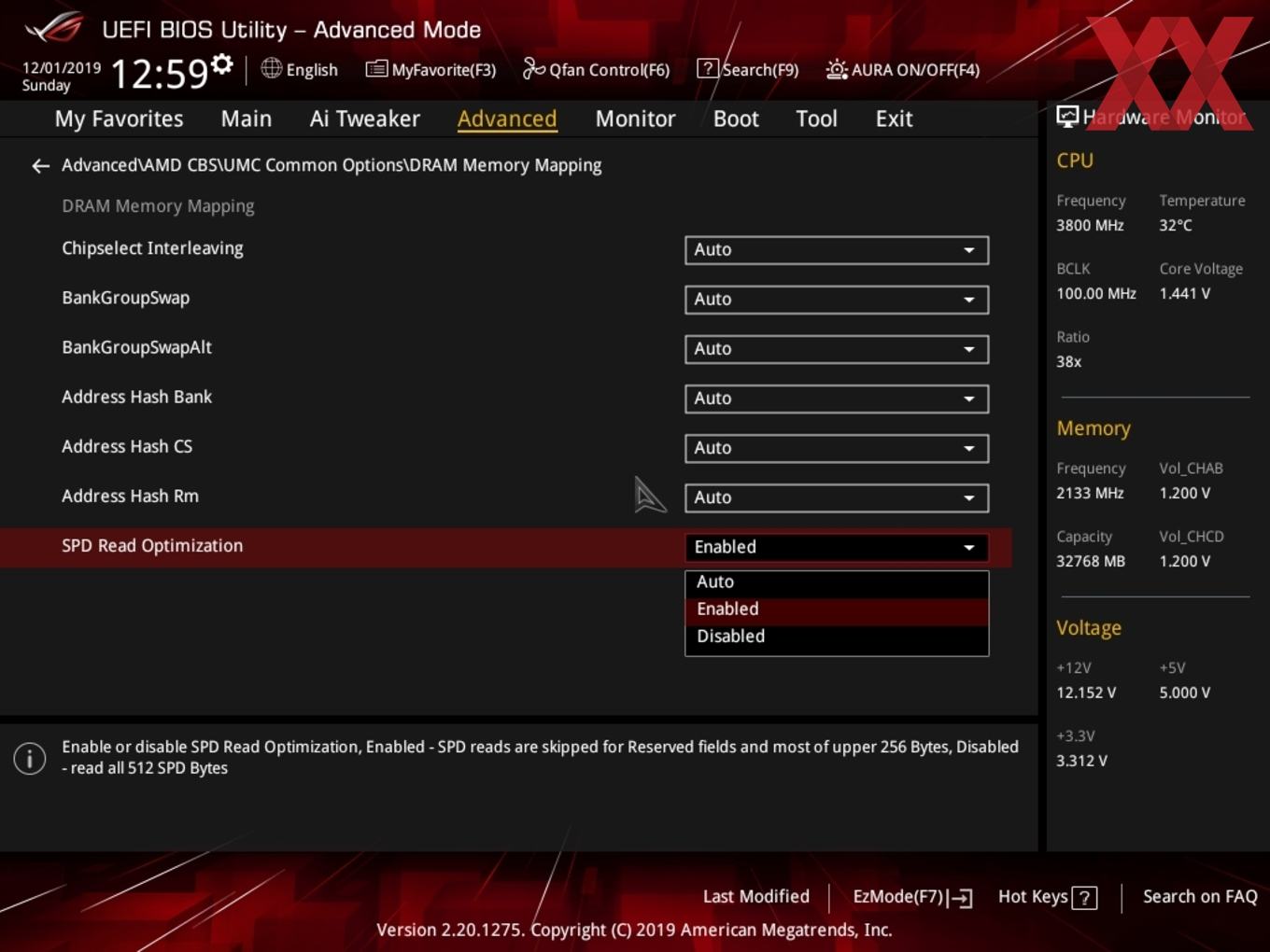The height and width of the screenshot is (952, 1270).
Task: Click the CPU frequency value 3800 MHz
Action: [1090, 225]
